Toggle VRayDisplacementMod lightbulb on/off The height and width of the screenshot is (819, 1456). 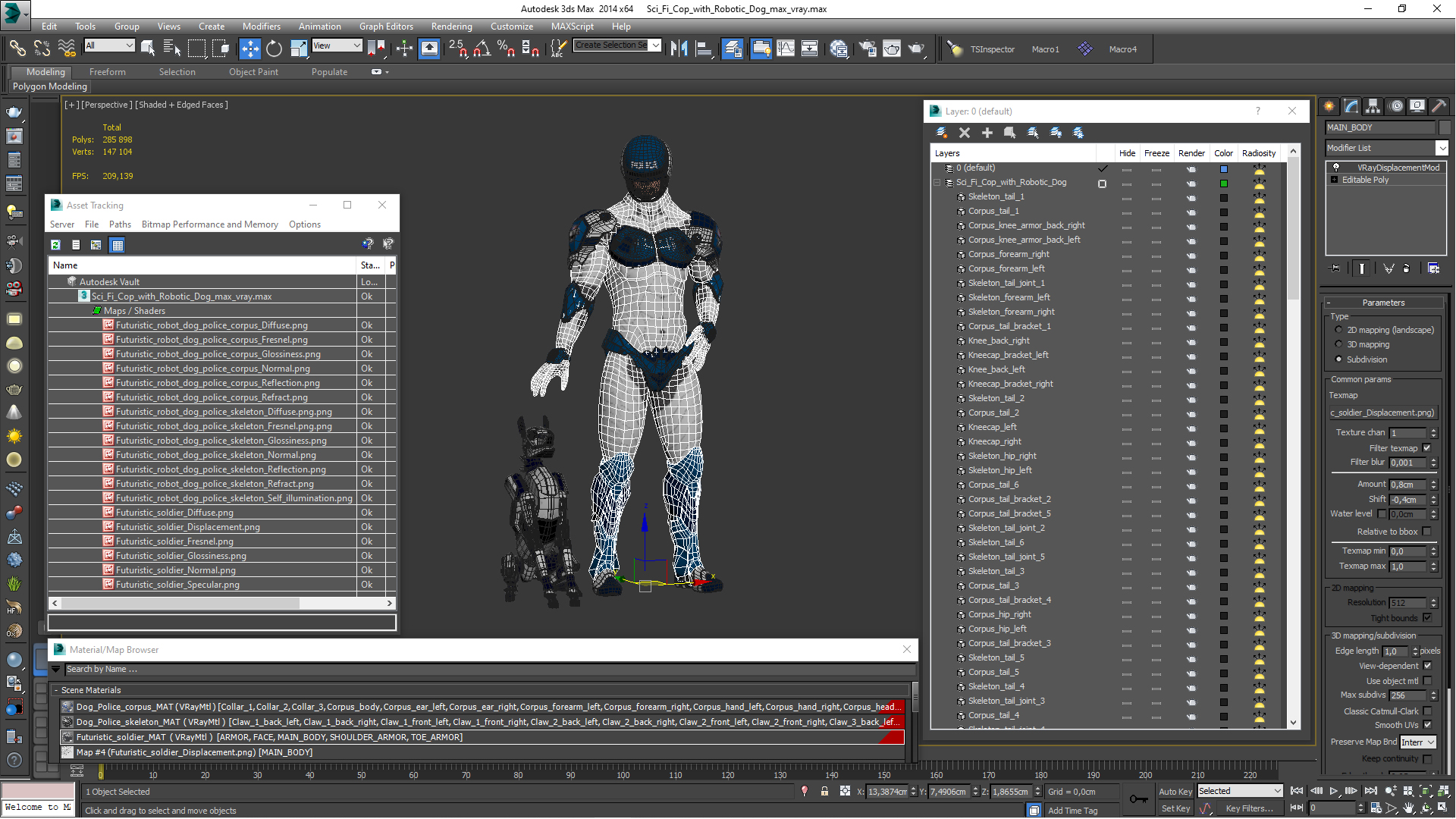1336,168
